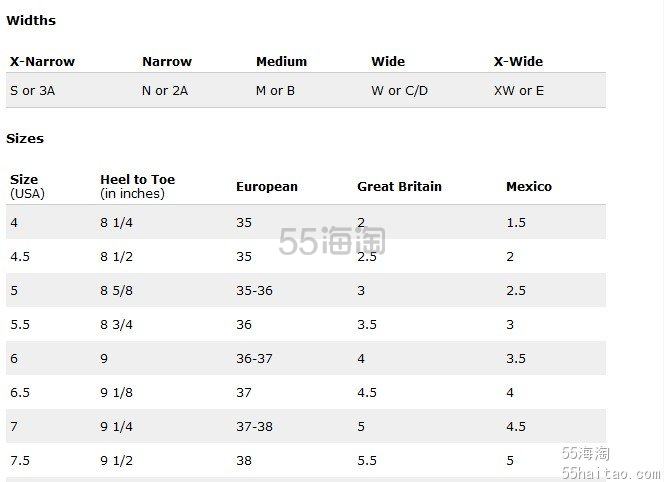Image resolution: width=664 pixels, height=482 pixels.
Task: Click the Medium width header
Action: coord(281,61)
